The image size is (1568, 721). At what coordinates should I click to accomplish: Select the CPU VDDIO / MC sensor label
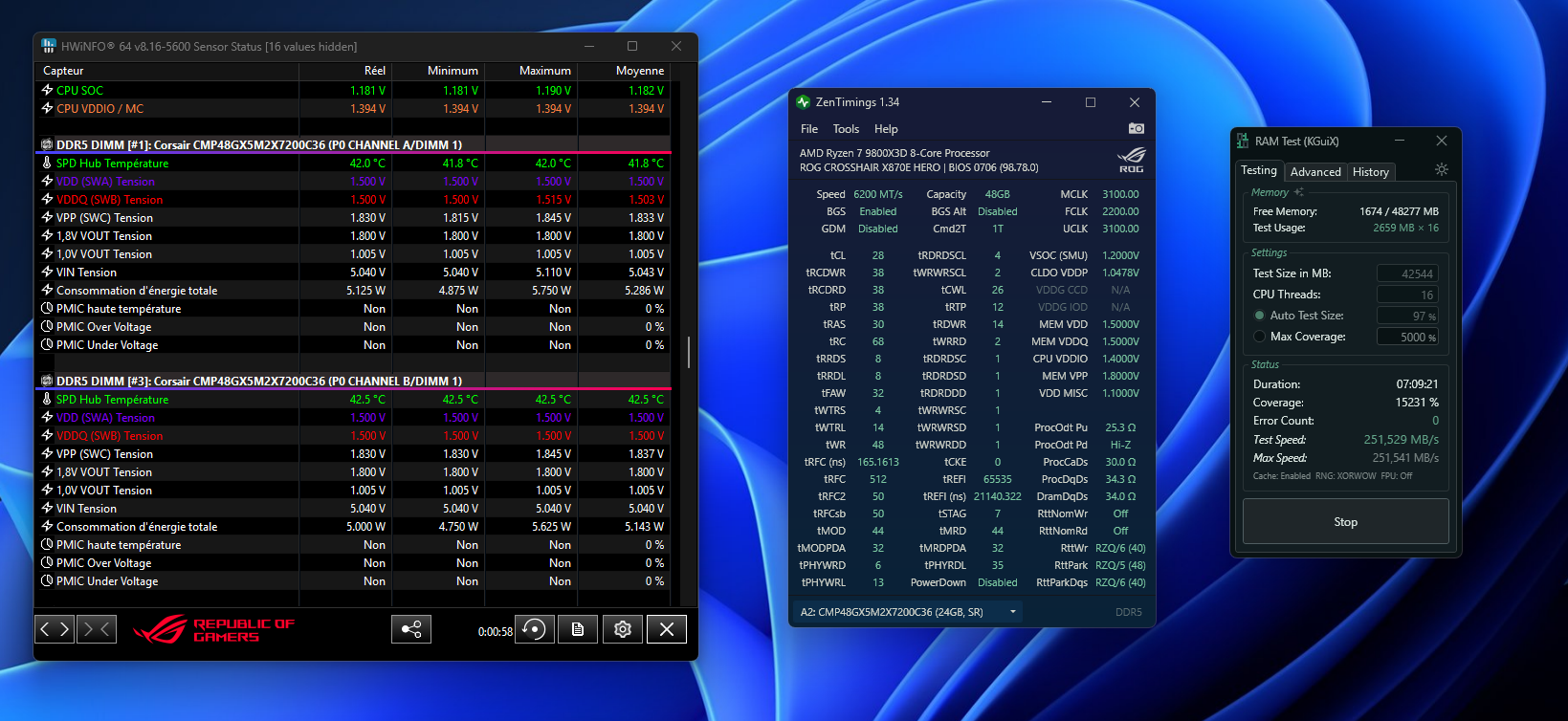click(99, 109)
